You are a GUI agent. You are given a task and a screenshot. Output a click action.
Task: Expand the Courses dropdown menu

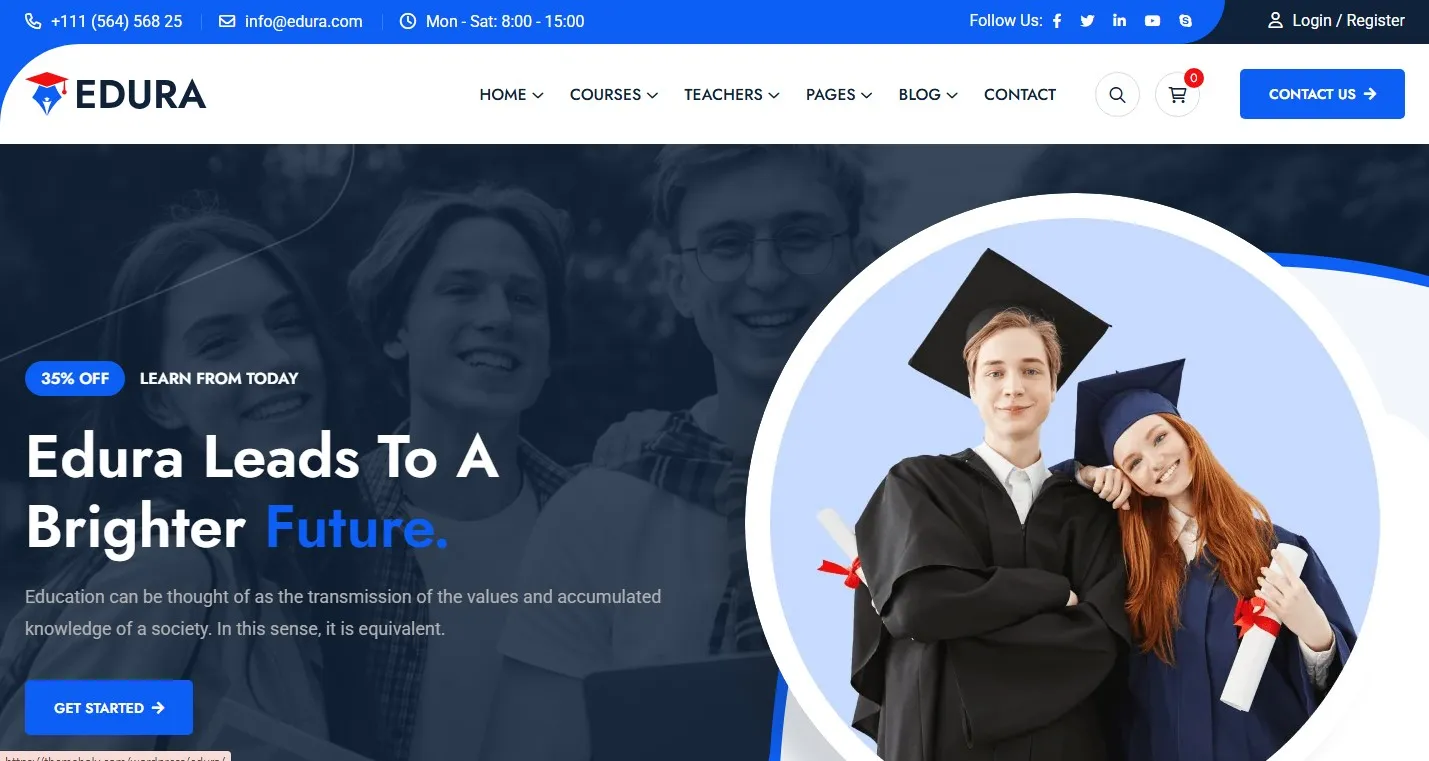pos(614,94)
